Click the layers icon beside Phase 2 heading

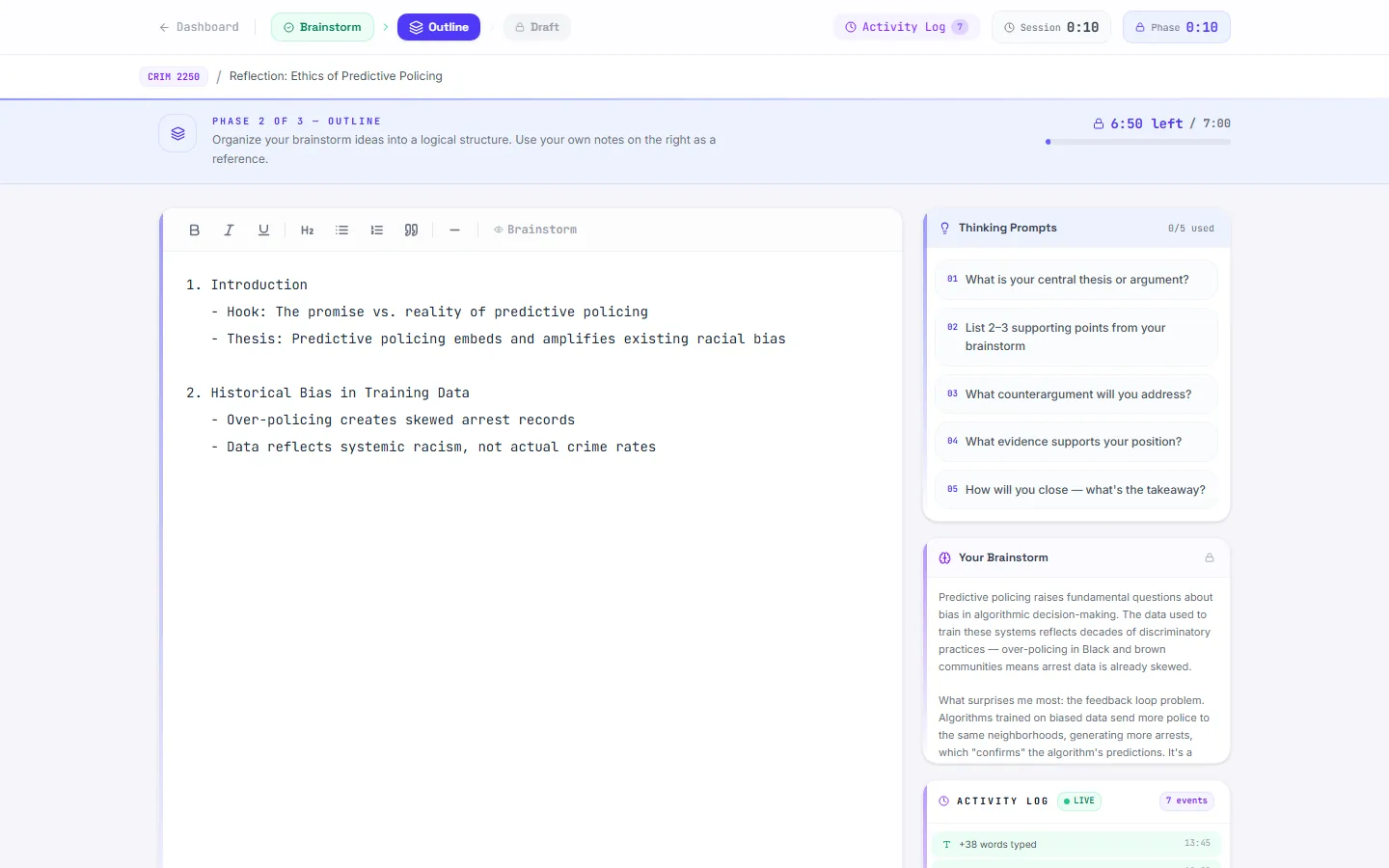point(177,134)
